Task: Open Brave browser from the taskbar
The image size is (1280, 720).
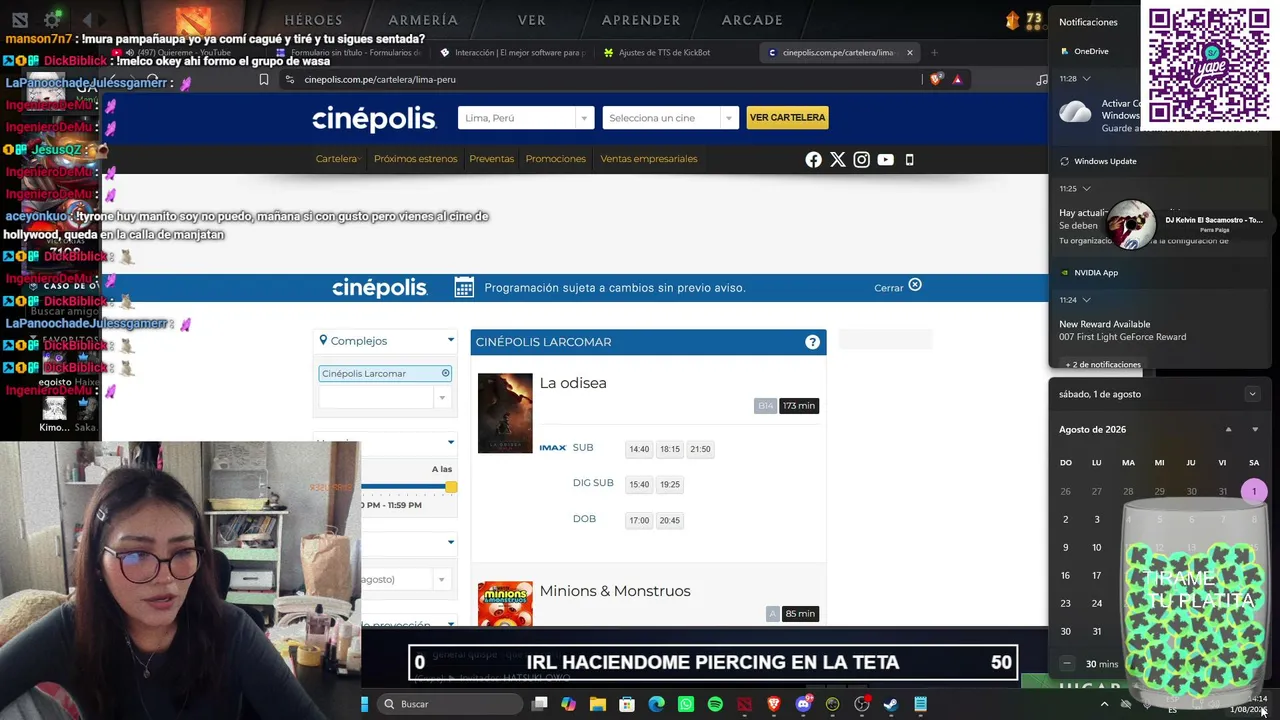Action: [x=774, y=704]
